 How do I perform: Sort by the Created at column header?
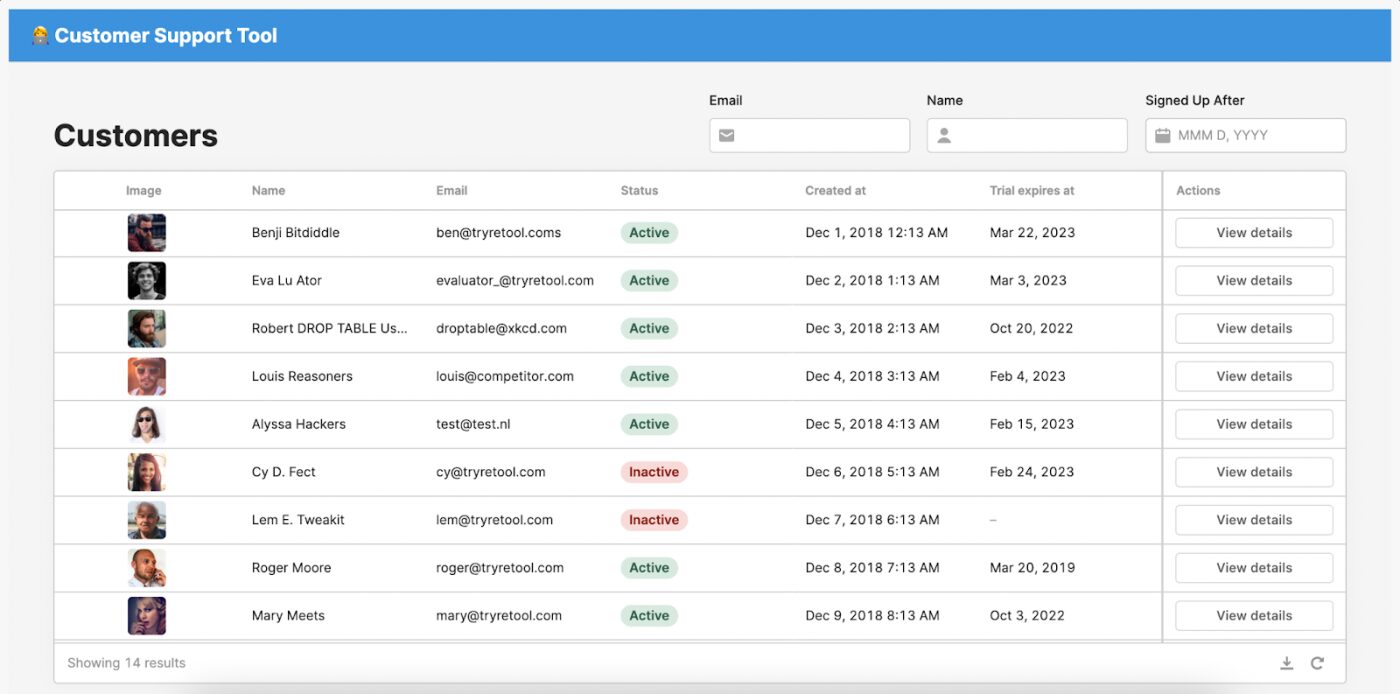835,190
